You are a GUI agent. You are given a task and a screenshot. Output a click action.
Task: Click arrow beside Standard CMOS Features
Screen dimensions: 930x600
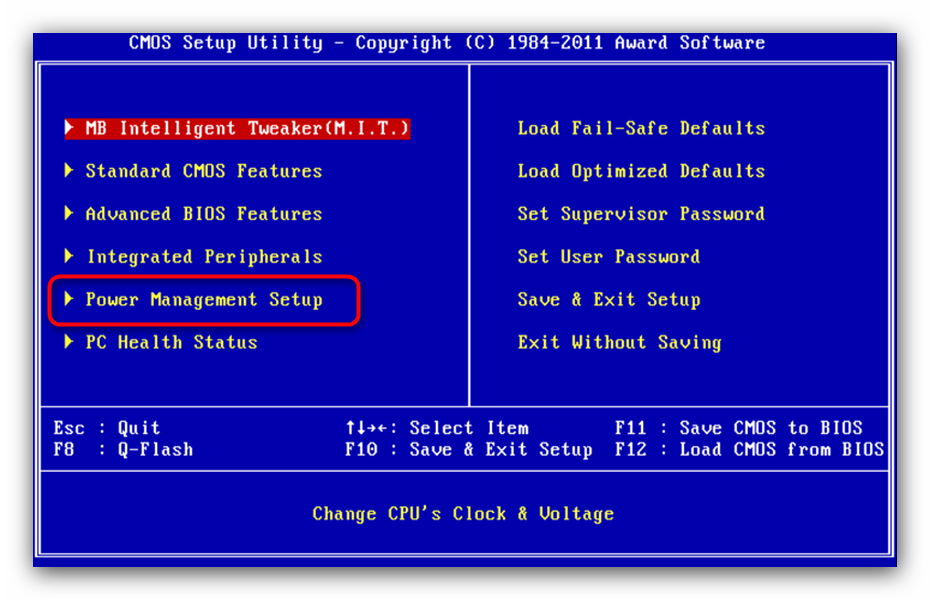click(x=69, y=171)
